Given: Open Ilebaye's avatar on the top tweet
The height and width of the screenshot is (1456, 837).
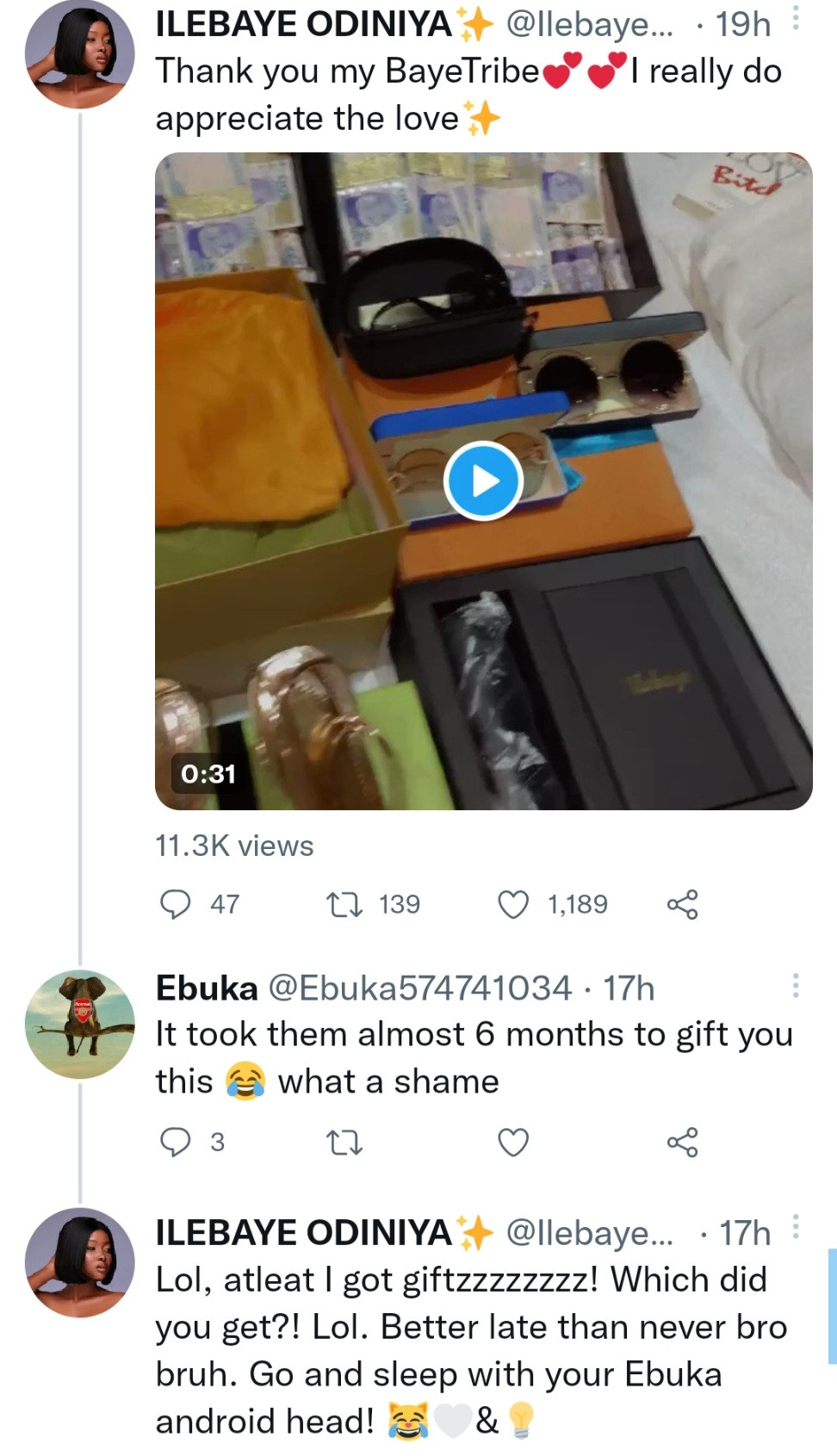Looking at the screenshot, I should tap(80, 53).
